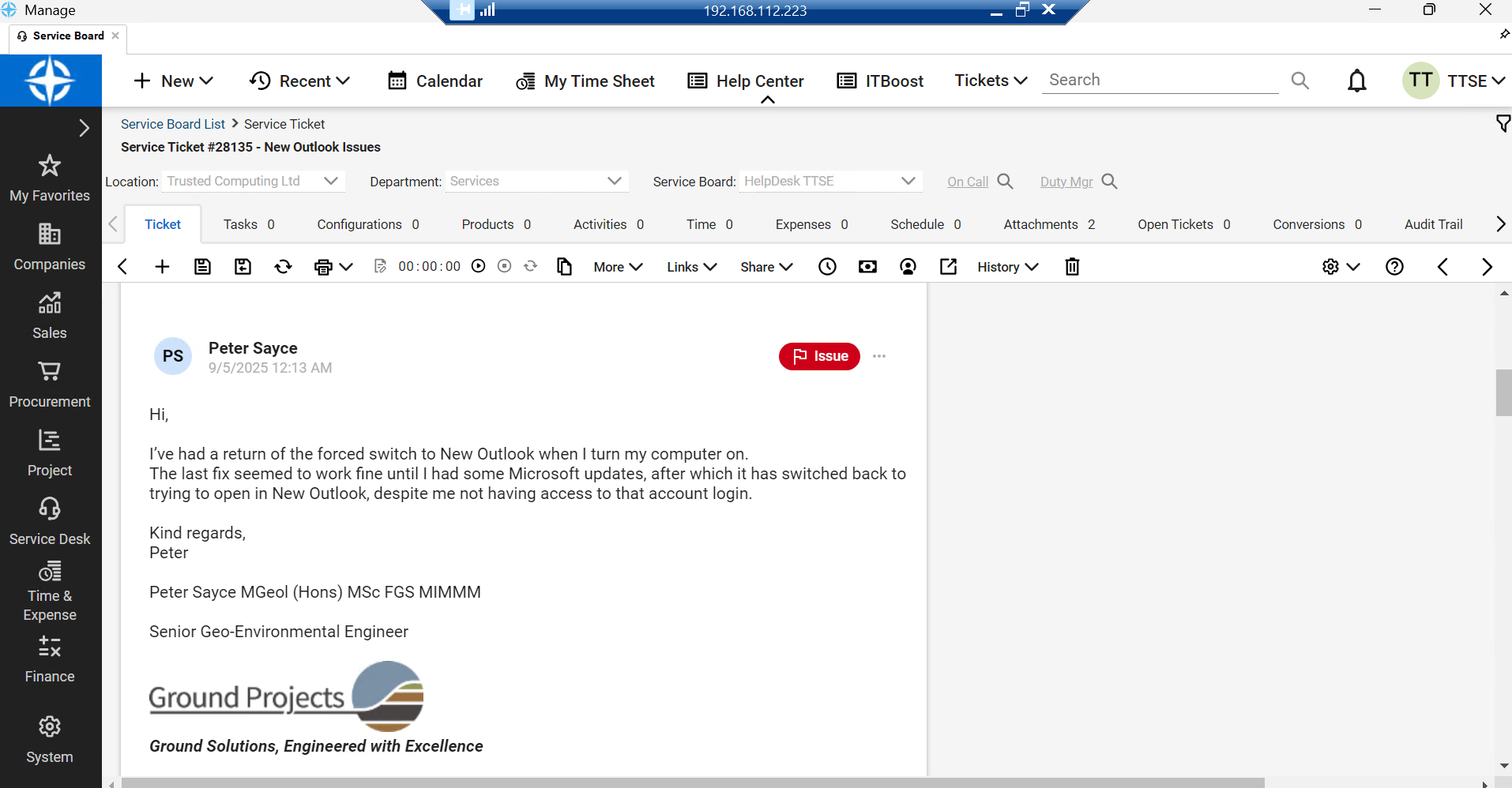Click the clock time entry icon
Viewport: 1512px width, 788px height.
(827, 267)
